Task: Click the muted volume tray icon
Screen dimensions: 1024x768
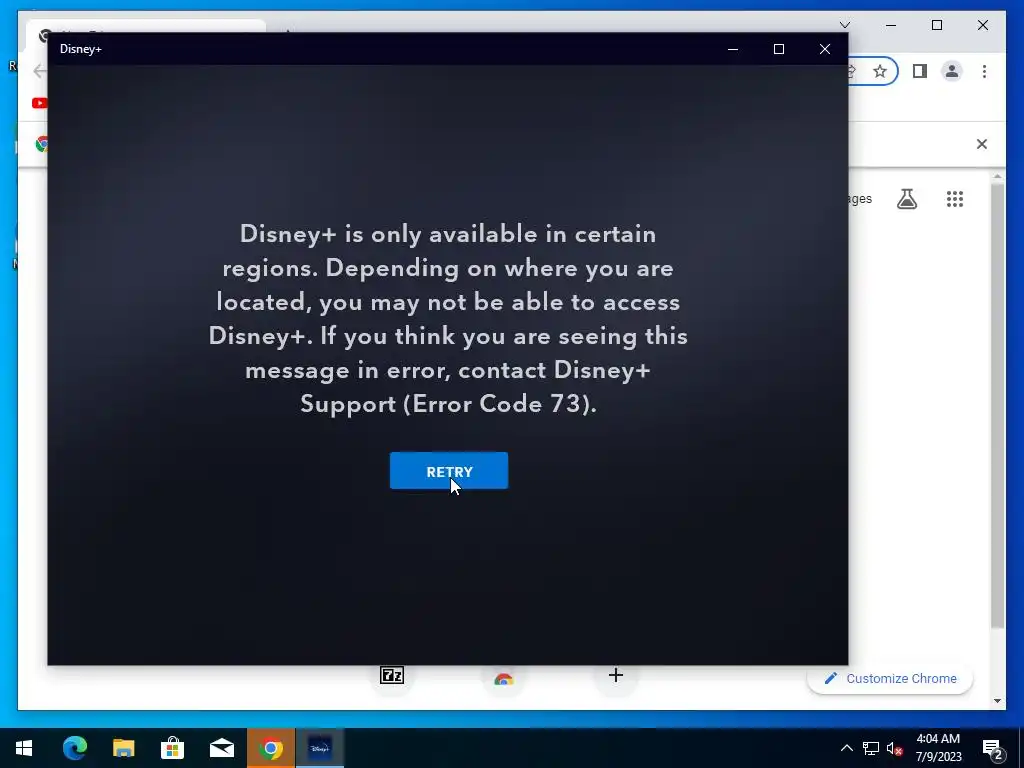Action: (894, 748)
